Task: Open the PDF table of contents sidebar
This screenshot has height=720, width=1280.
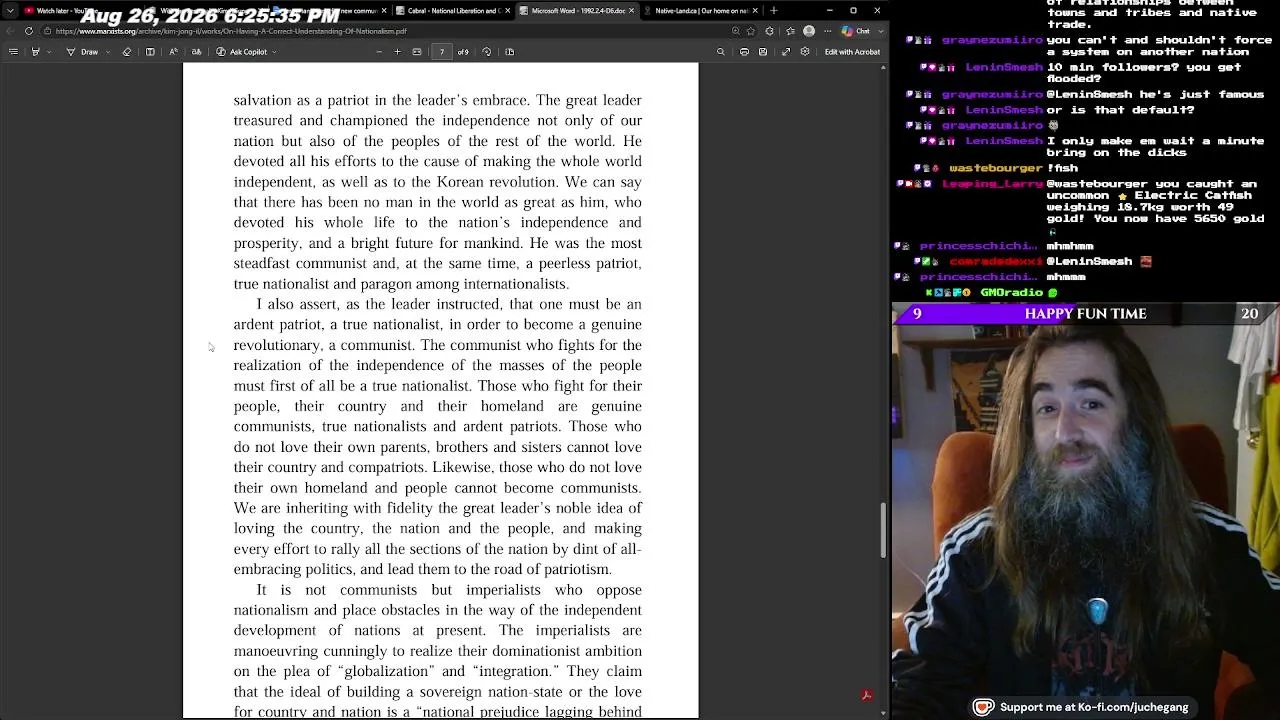Action: 13,52
